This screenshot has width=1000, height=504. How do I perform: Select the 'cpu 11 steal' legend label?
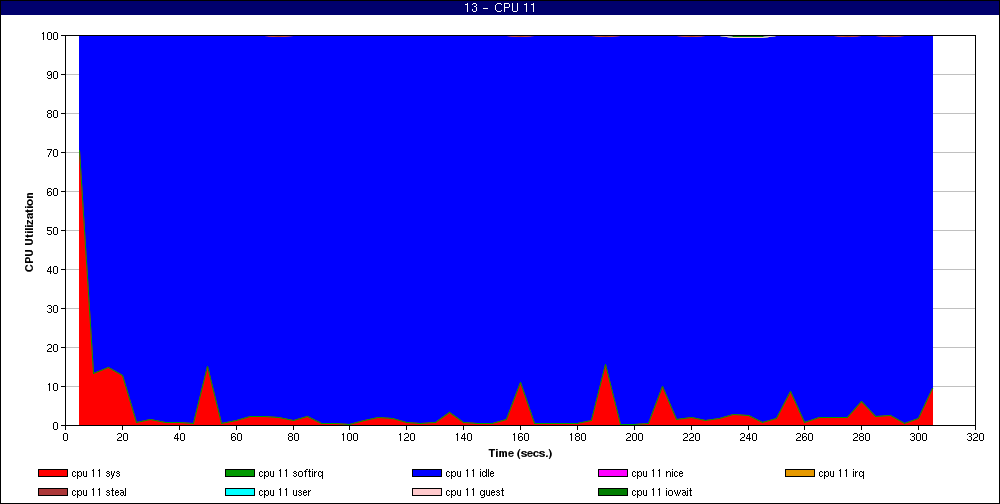[x=99, y=493]
